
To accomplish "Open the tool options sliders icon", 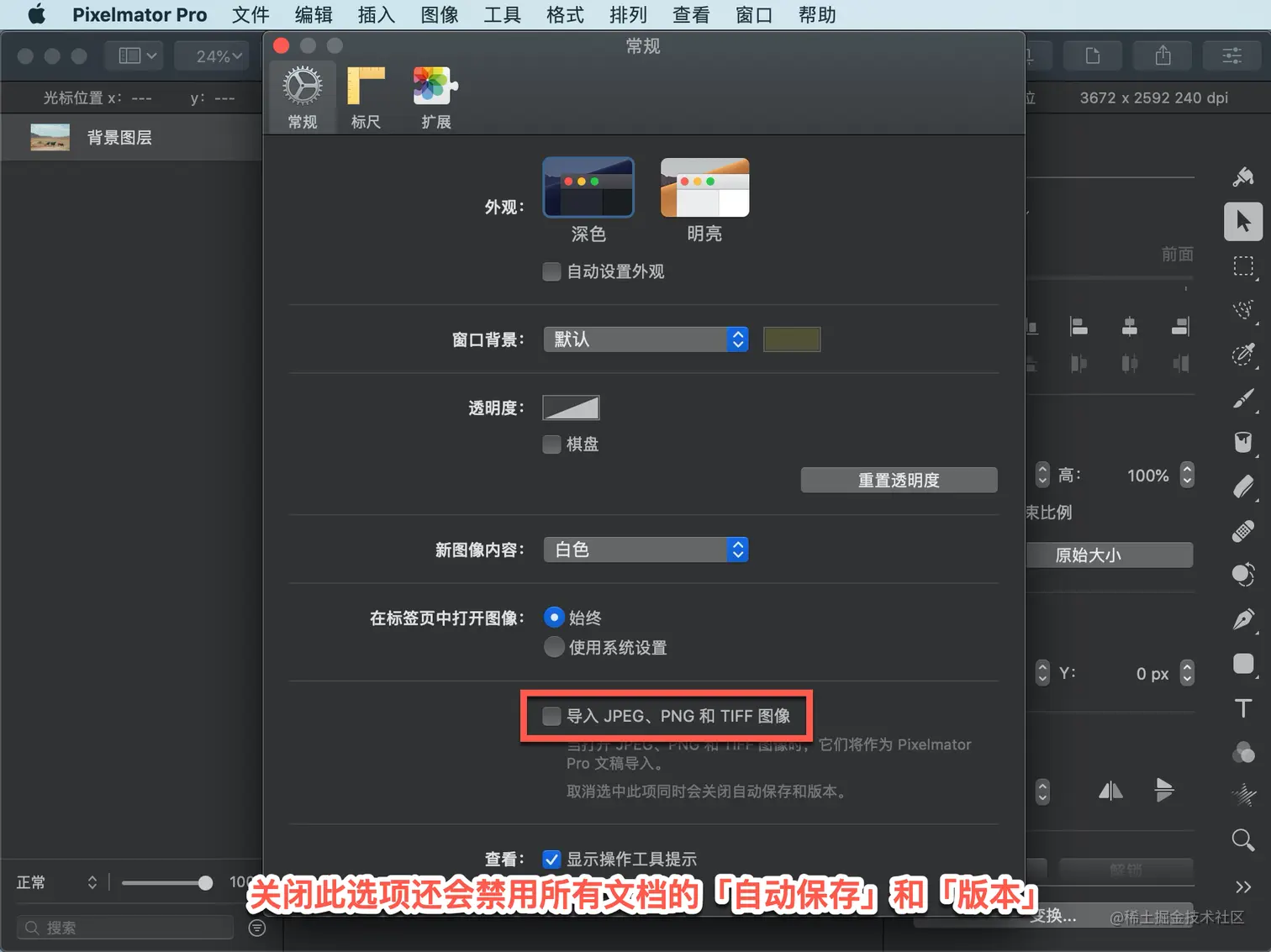I will pyautogui.click(x=1232, y=56).
